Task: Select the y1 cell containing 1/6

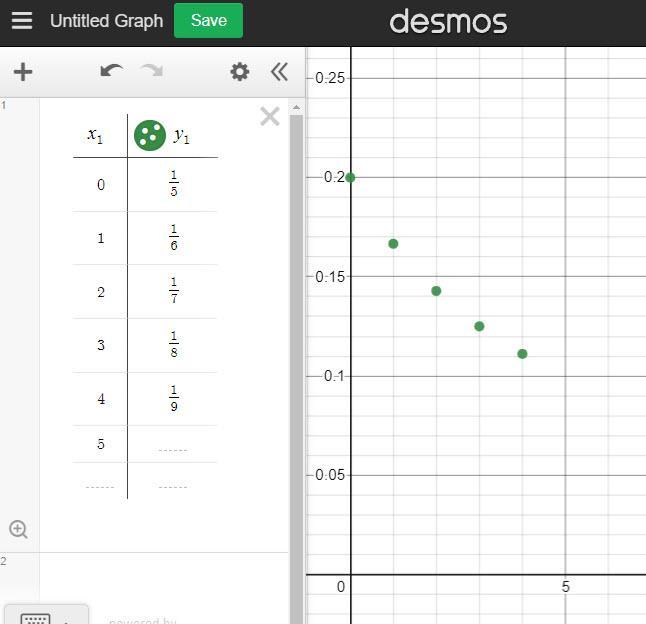Action: tap(173, 238)
